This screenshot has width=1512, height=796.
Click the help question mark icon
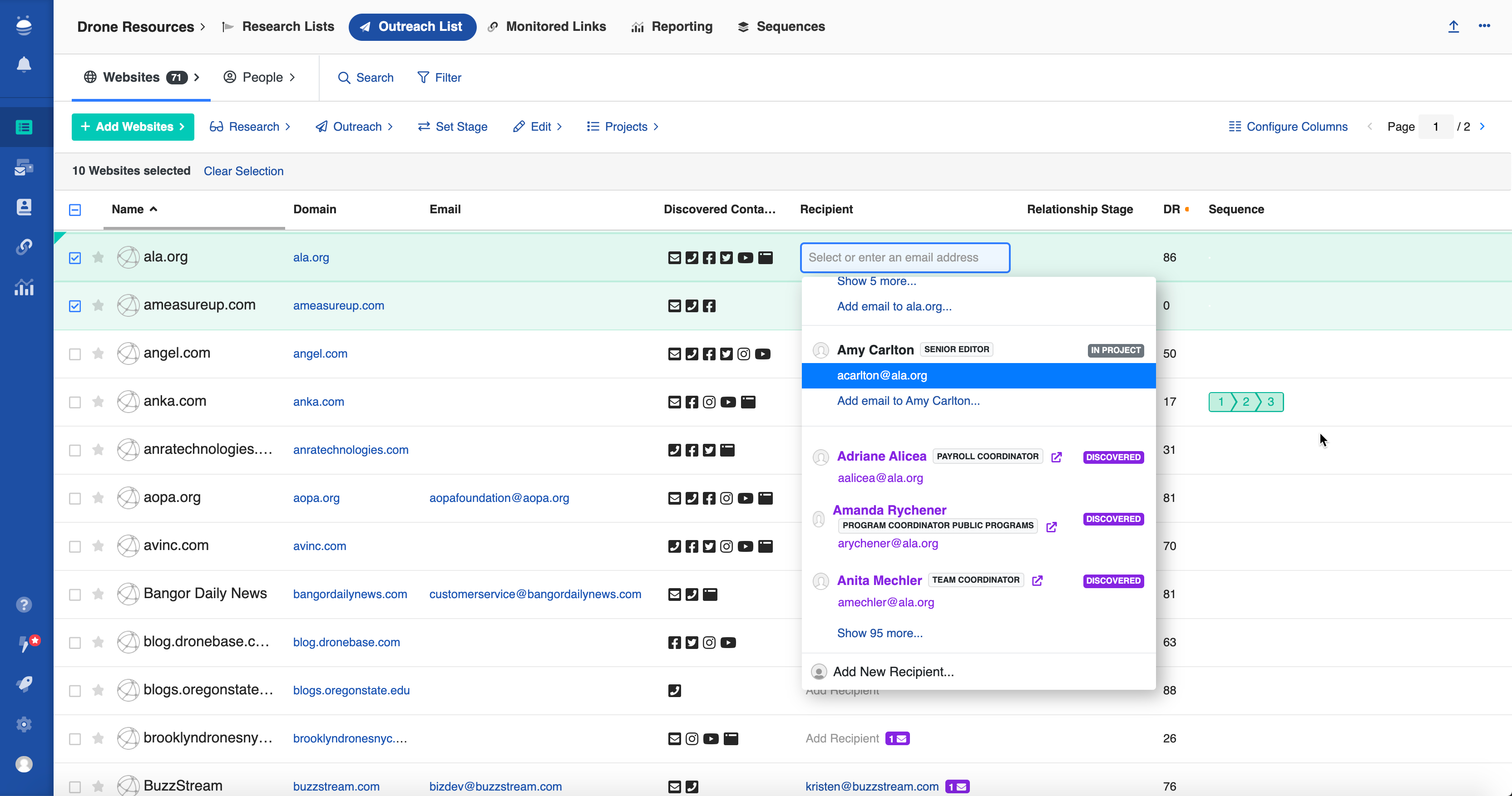(24, 605)
